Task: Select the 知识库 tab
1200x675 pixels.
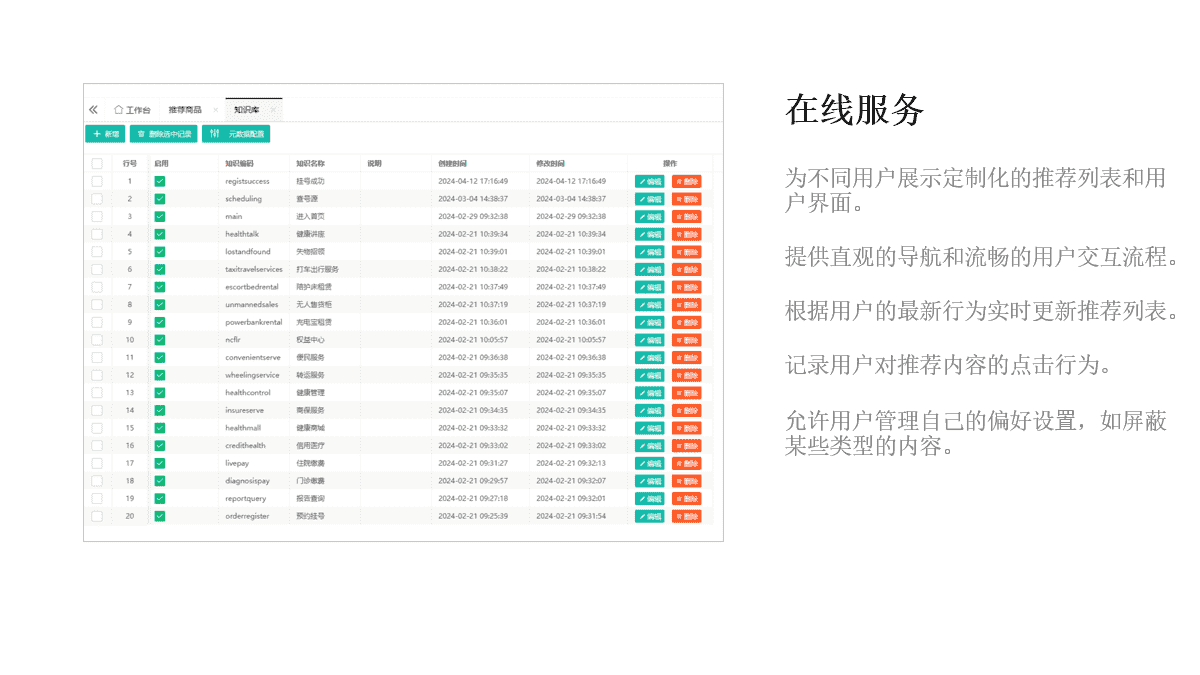Action: [246, 109]
